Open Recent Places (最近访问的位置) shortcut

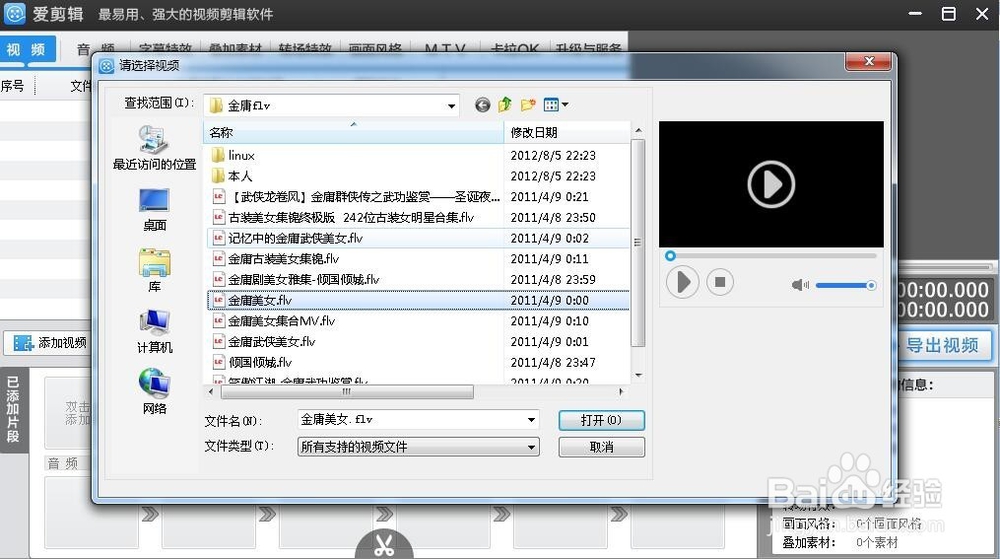(154, 149)
